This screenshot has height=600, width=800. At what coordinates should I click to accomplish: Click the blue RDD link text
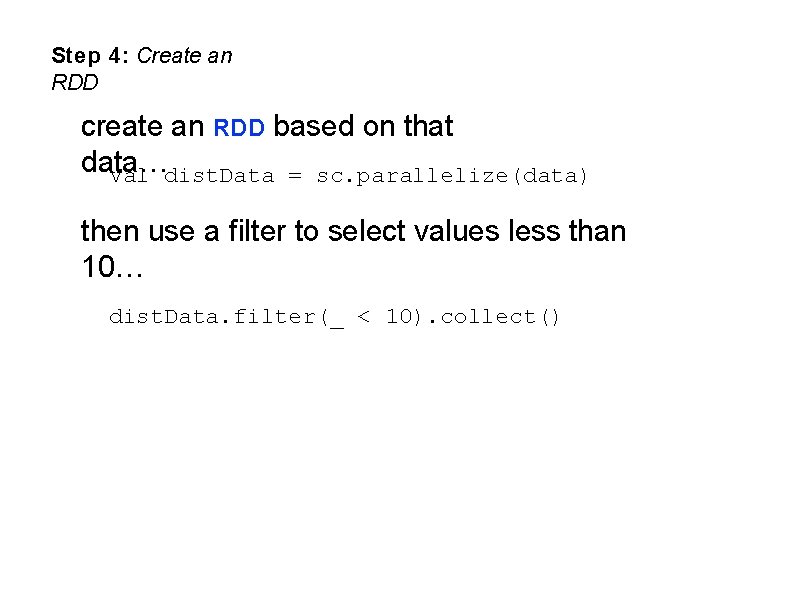coord(240,128)
